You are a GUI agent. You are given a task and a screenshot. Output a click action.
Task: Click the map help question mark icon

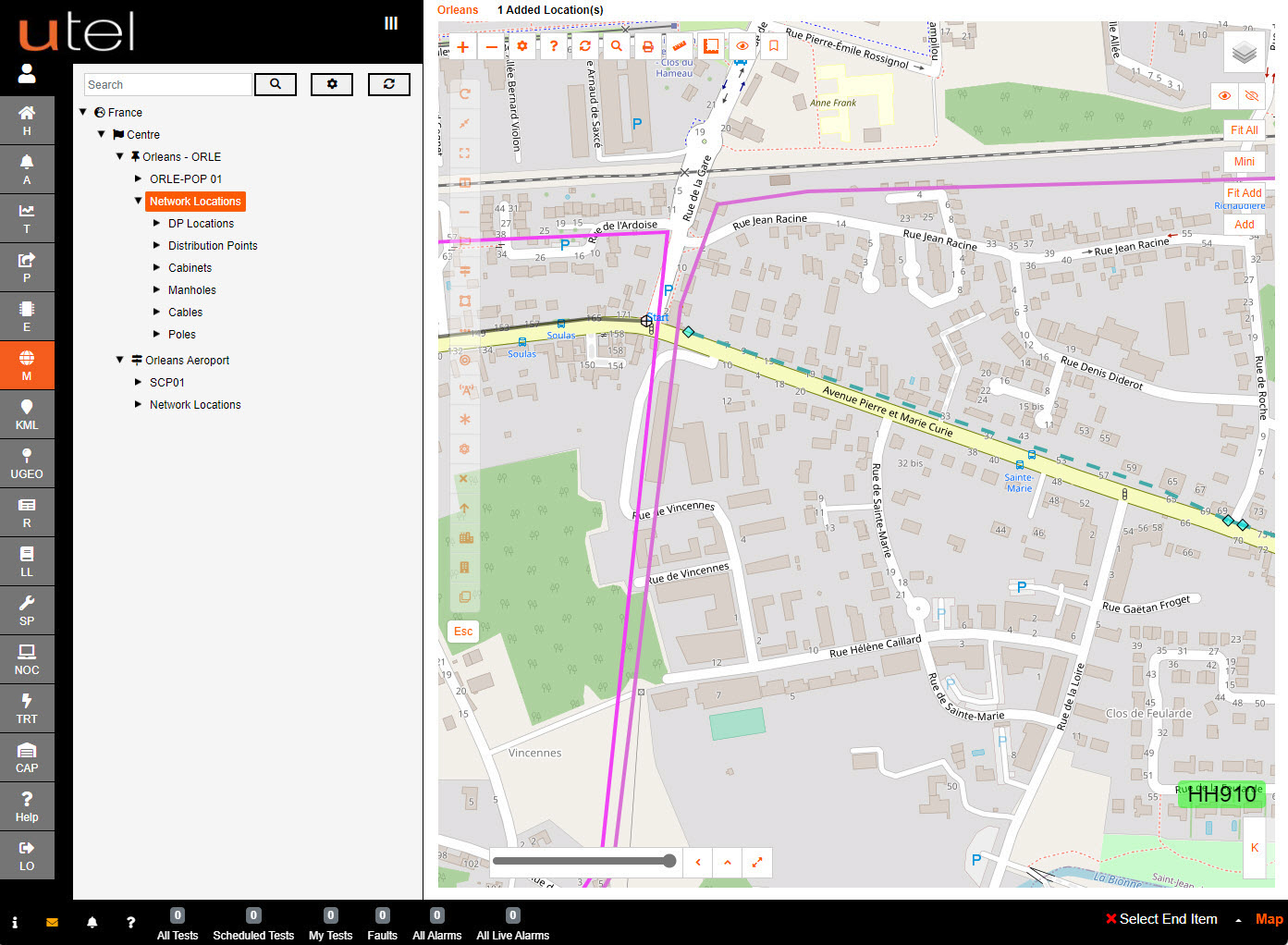[554, 46]
